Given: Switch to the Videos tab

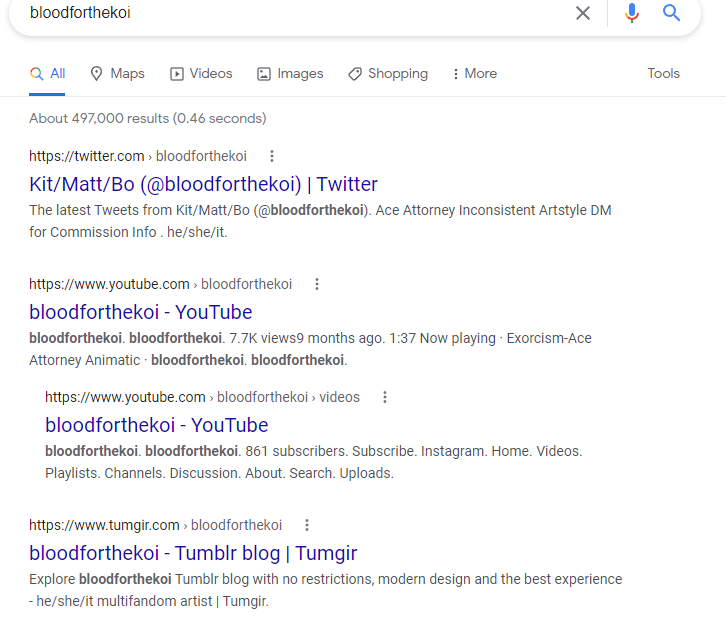Looking at the screenshot, I should 201,74.
